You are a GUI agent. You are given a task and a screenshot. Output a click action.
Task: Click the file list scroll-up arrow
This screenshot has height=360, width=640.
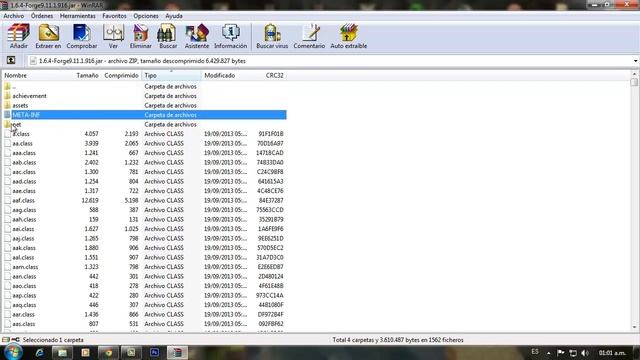[634, 74]
